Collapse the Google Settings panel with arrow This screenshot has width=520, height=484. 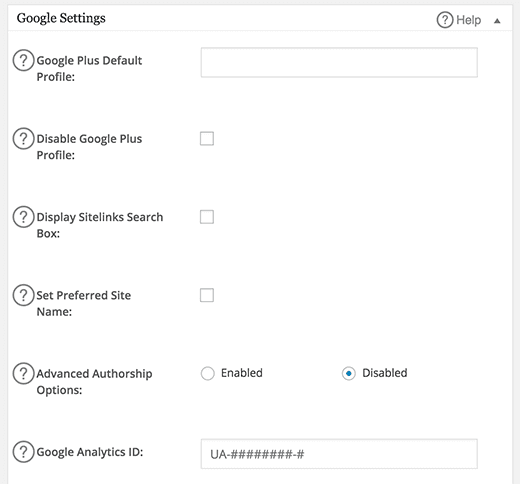497,21
